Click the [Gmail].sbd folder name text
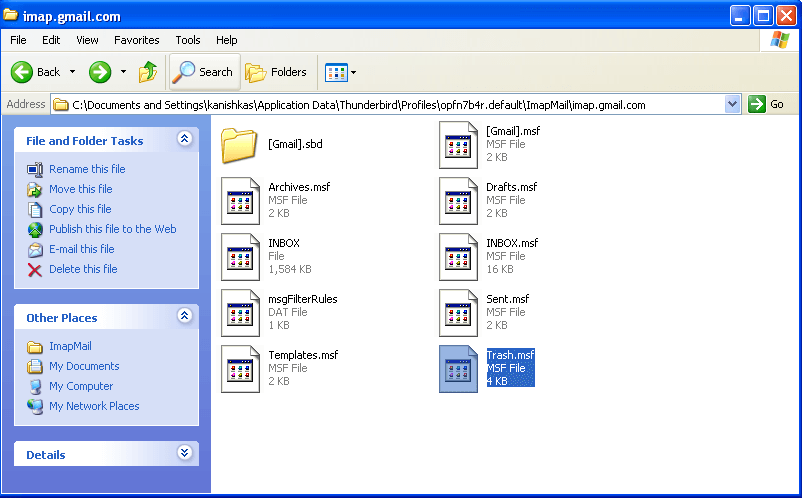Screen dimensions: 802x498 click(x=295, y=144)
